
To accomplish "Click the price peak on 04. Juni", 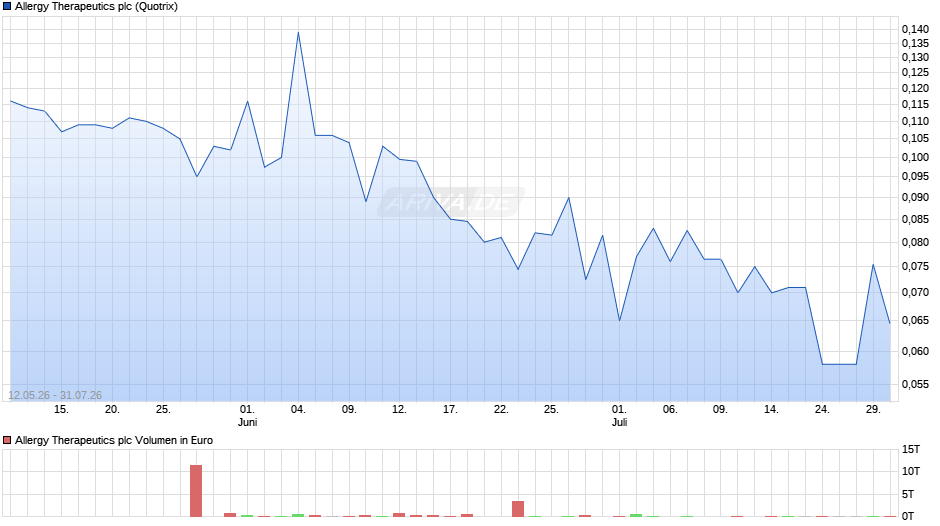I will pos(298,32).
